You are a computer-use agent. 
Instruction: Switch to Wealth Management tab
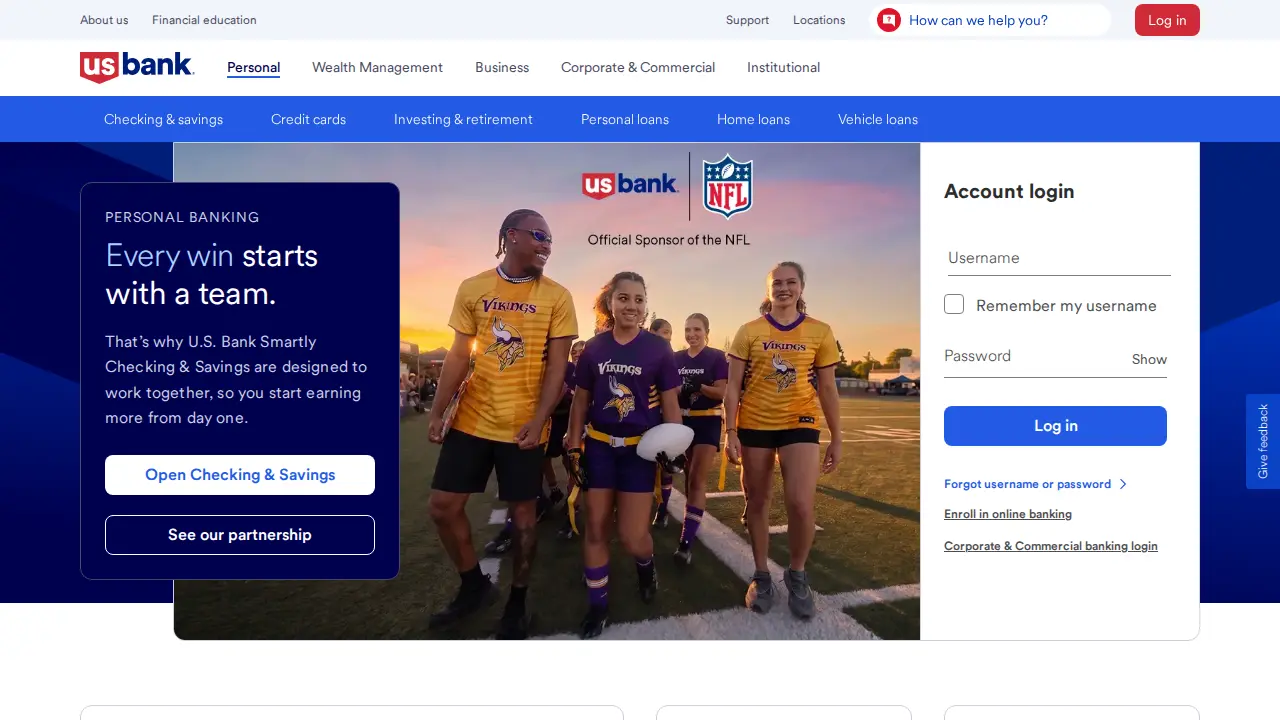(377, 68)
